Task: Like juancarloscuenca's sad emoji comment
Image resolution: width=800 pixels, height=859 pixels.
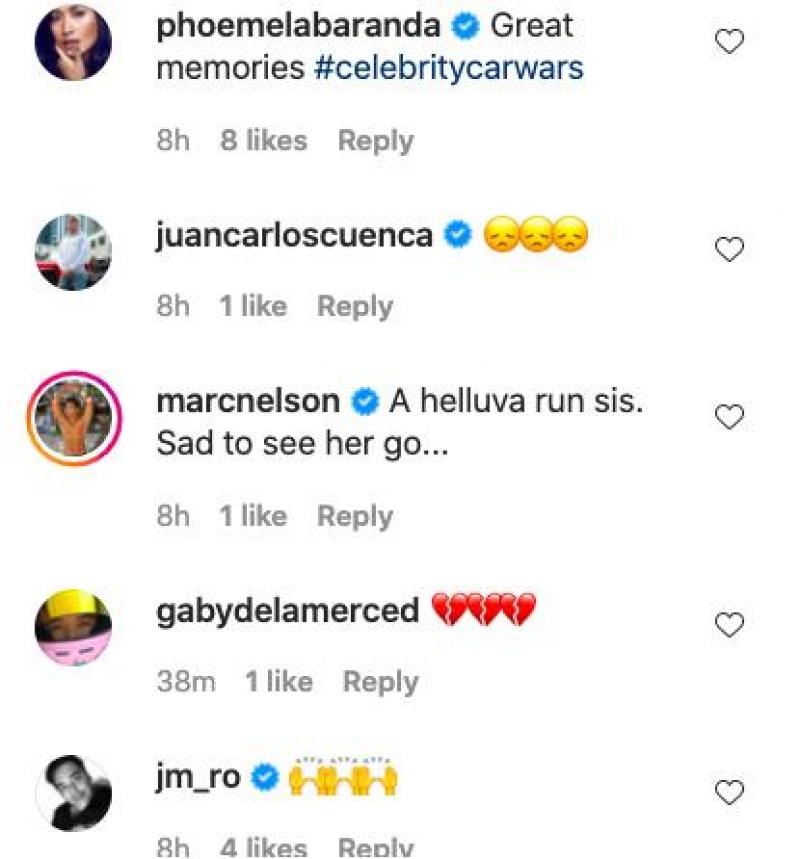Action: pos(729,249)
